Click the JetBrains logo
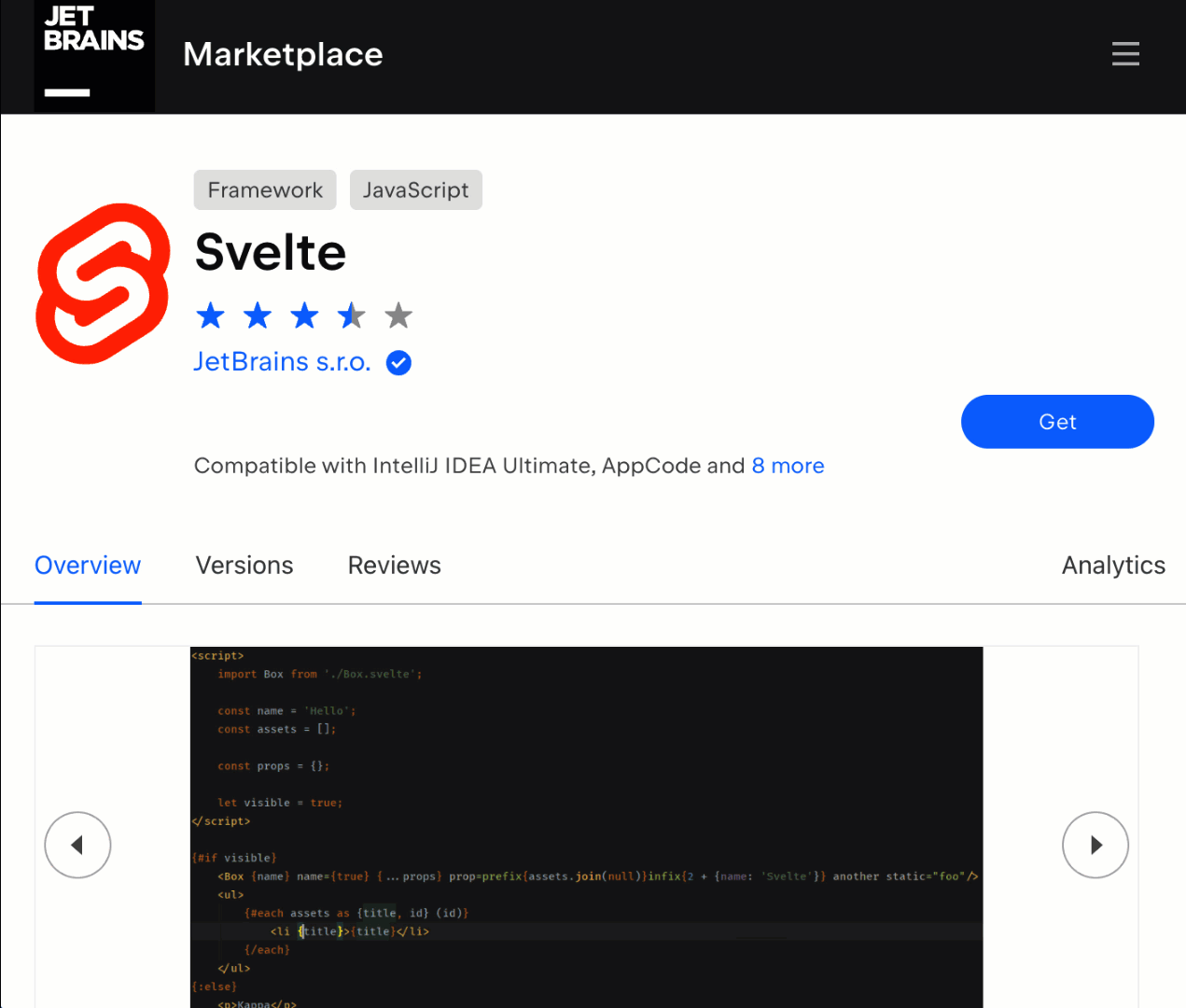 tap(94, 56)
